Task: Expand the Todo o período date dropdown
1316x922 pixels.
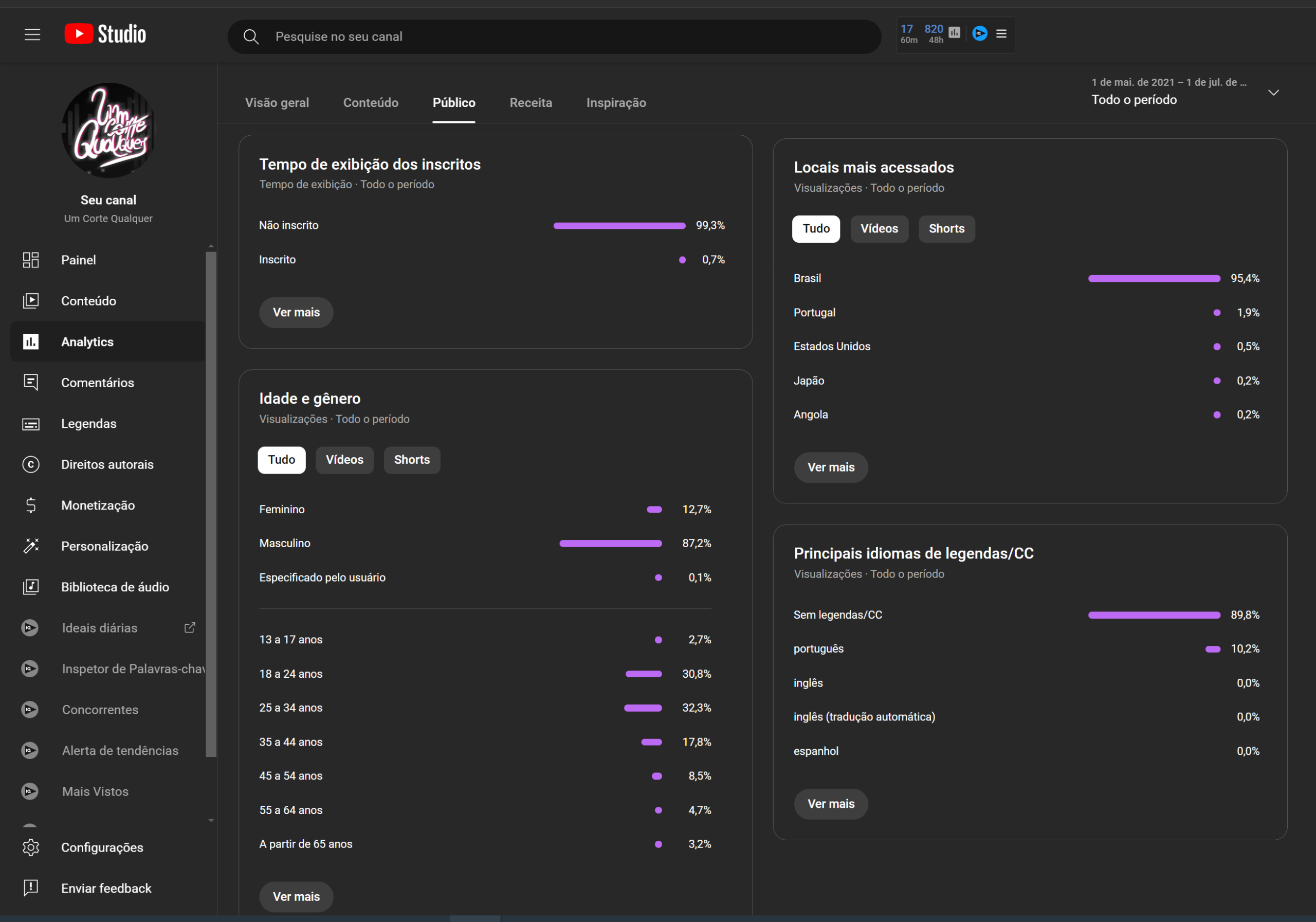Action: click(1273, 93)
